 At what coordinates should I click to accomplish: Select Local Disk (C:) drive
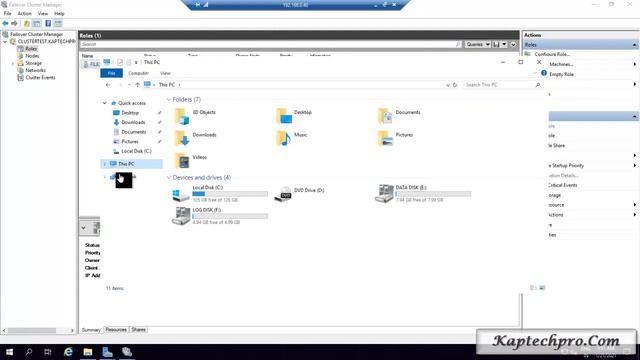[x=220, y=193]
